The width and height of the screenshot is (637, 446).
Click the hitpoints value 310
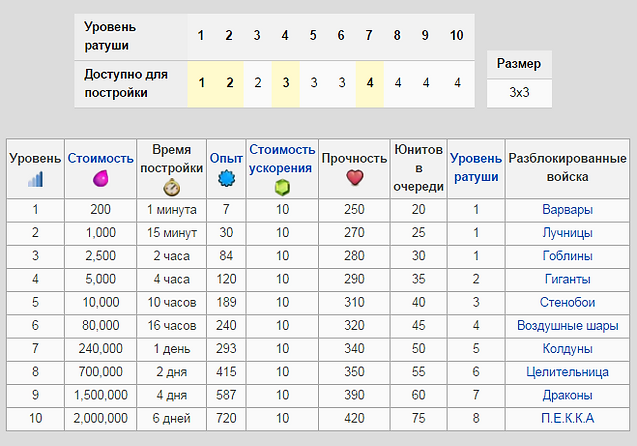point(354,302)
